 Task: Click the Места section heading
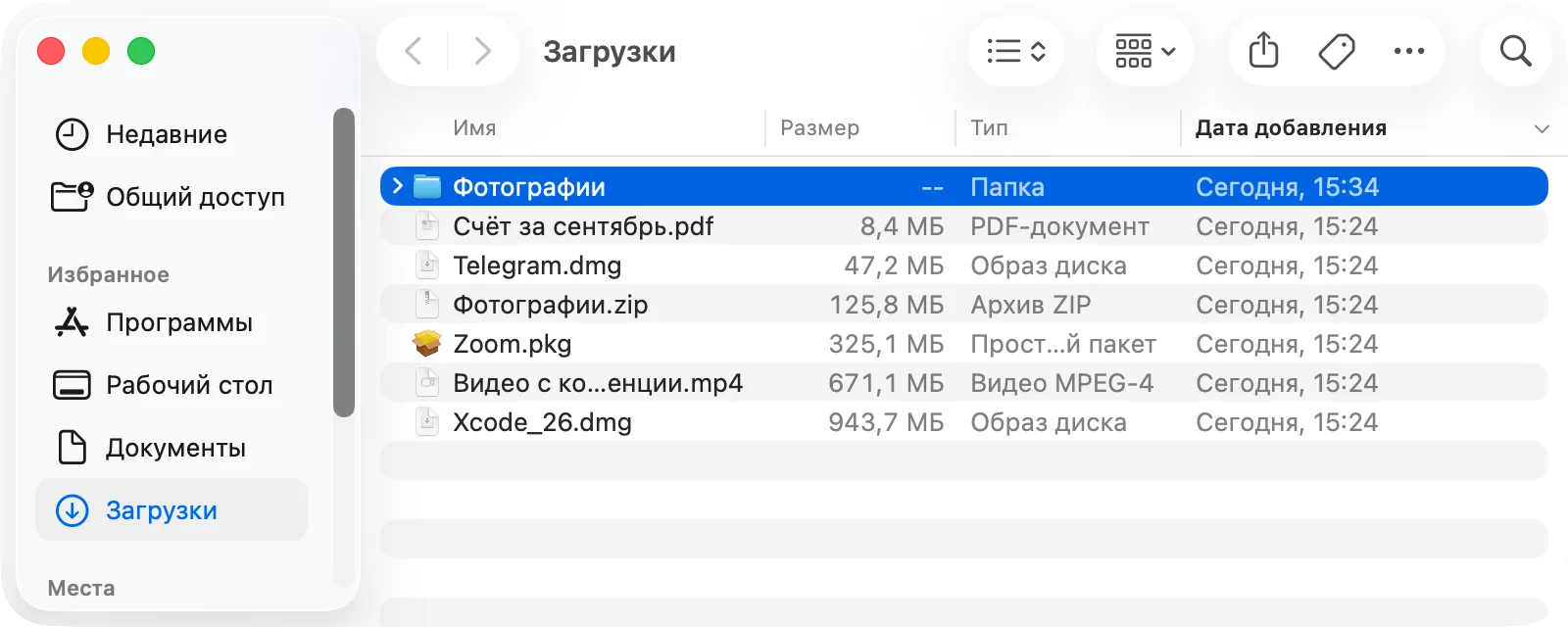coord(81,588)
